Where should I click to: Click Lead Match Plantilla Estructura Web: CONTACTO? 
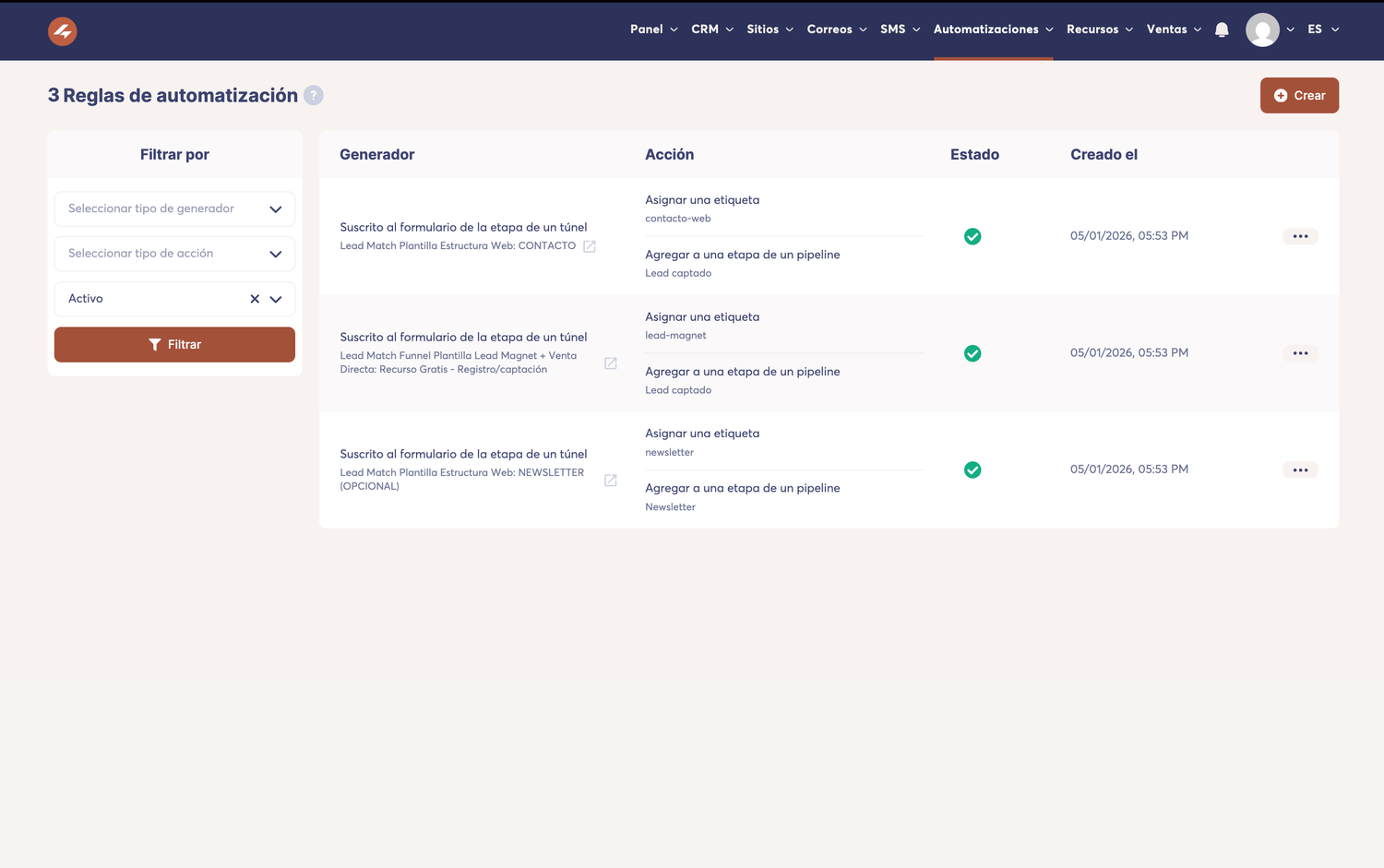coord(458,246)
